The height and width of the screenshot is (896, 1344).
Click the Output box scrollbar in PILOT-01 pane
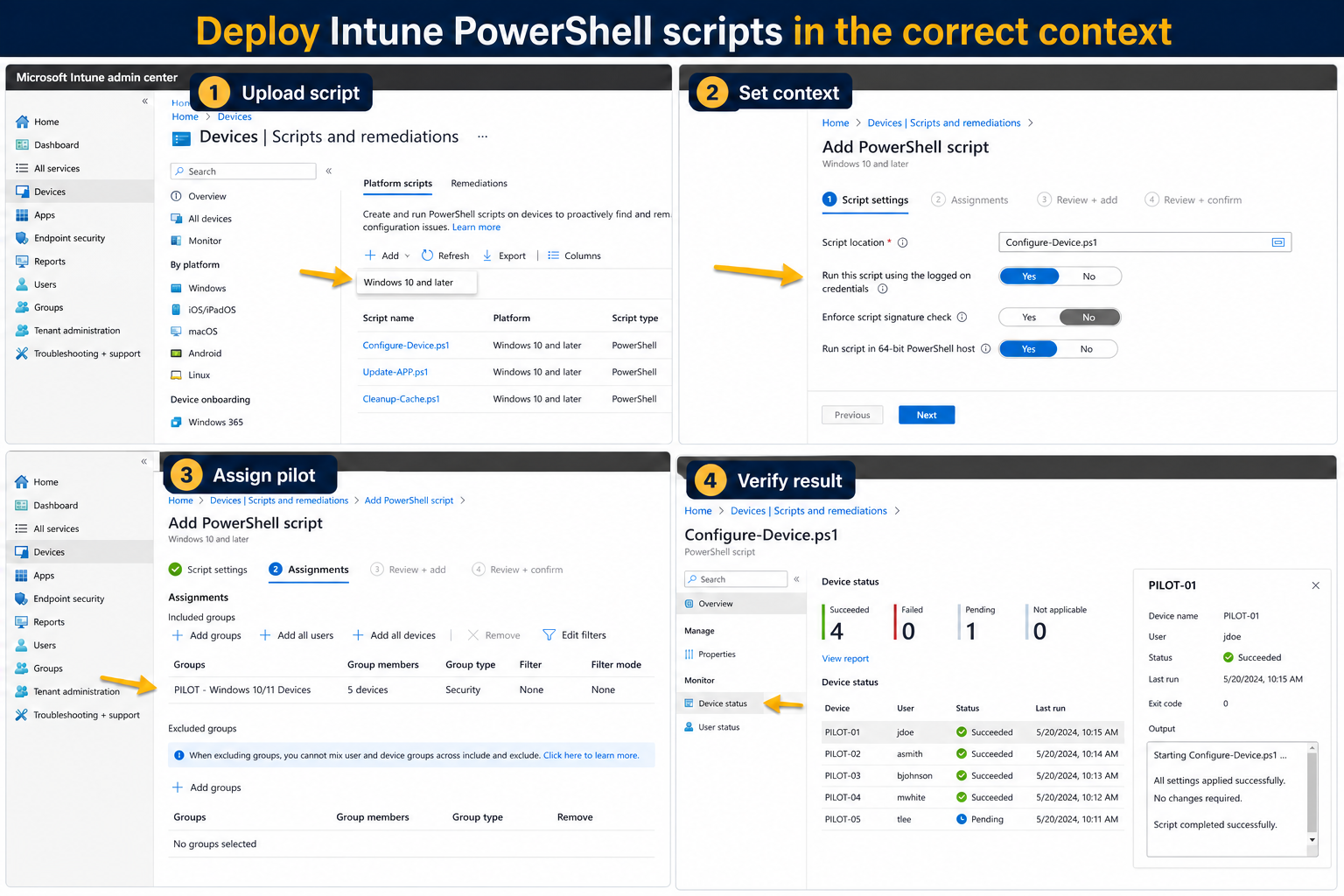[1312, 794]
